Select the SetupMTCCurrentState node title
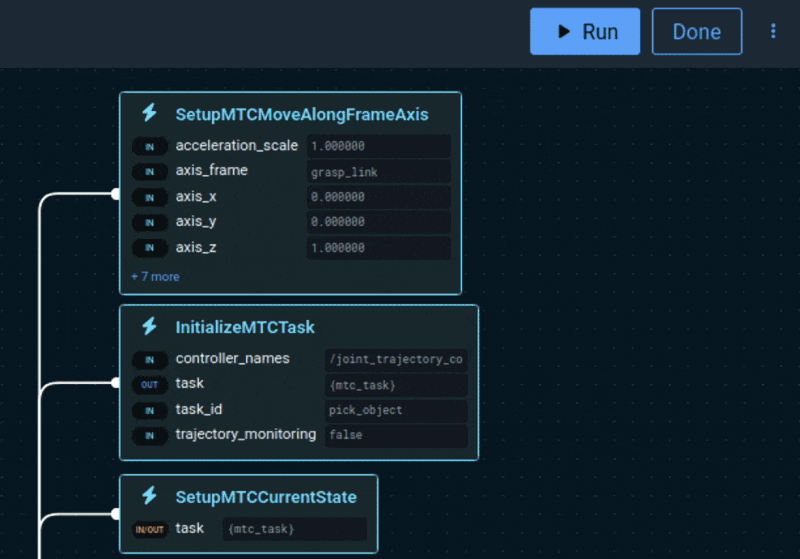This screenshot has height=559, width=800. click(x=266, y=497)
